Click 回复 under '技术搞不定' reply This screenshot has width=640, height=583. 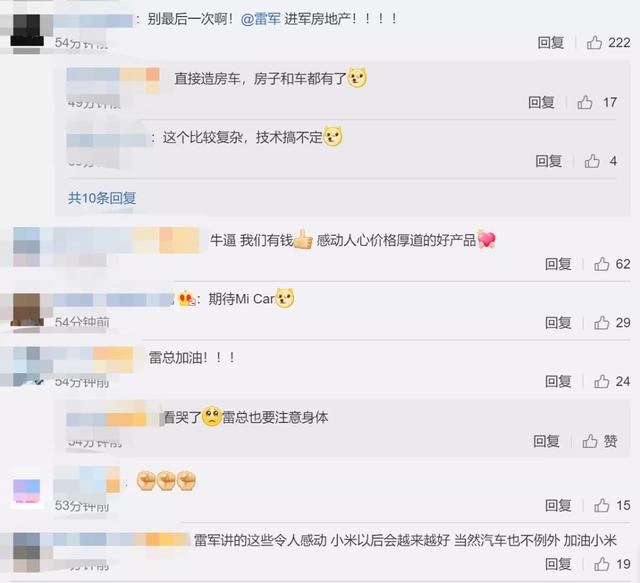pos(549,161)
